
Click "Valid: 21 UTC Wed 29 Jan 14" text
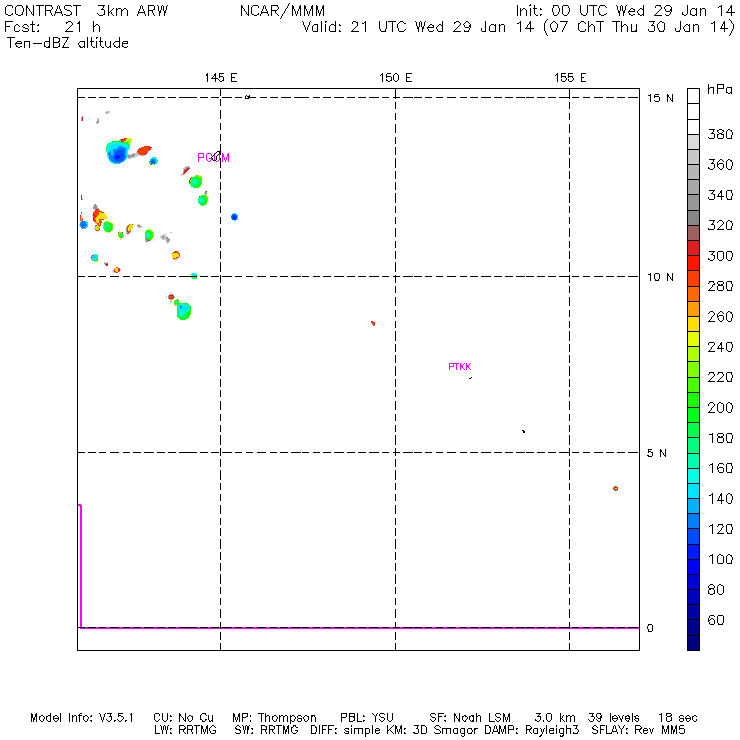point(418,27)
